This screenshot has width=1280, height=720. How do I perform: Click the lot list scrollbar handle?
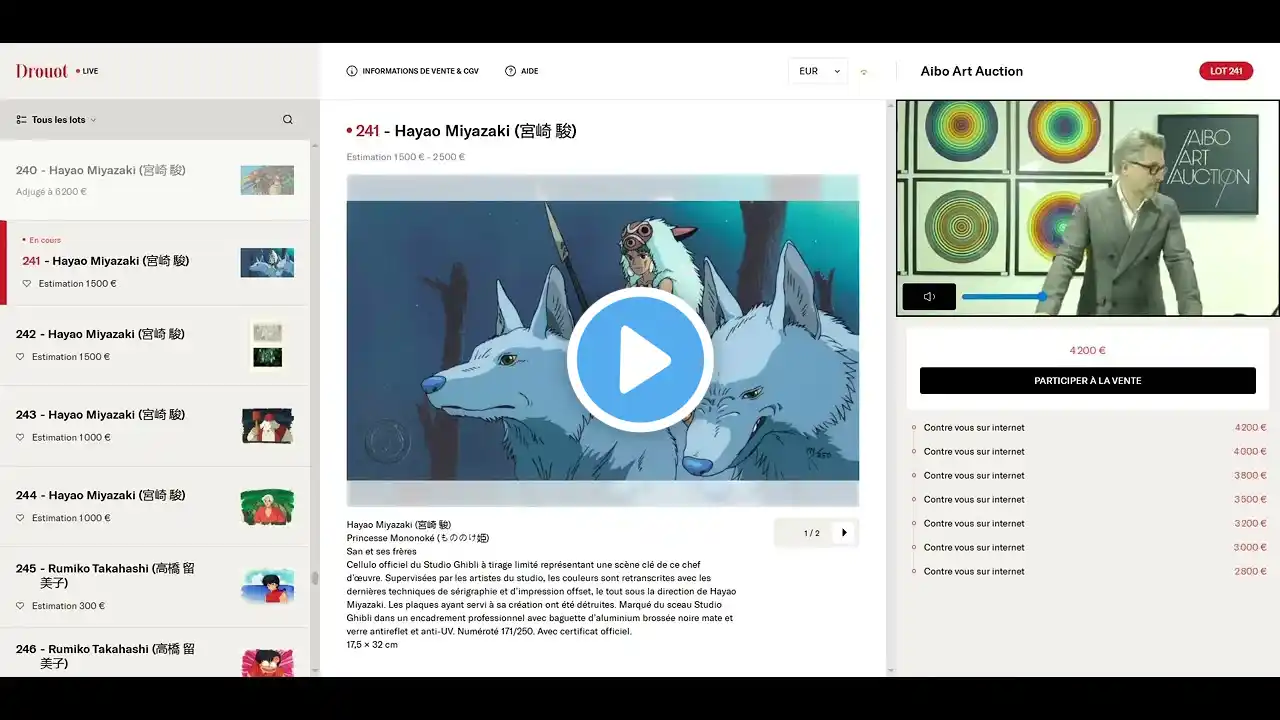314,579
